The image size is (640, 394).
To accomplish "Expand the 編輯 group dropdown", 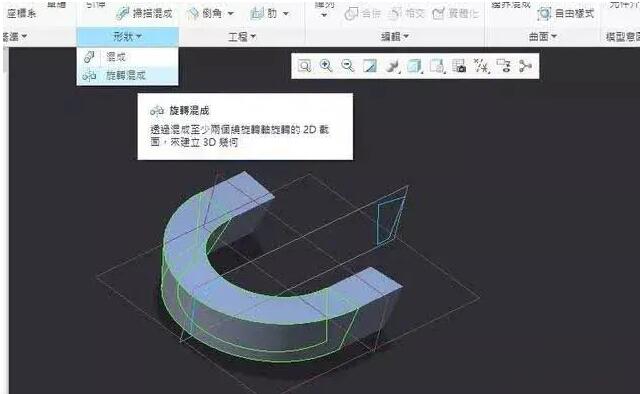I will pos(395,37).
